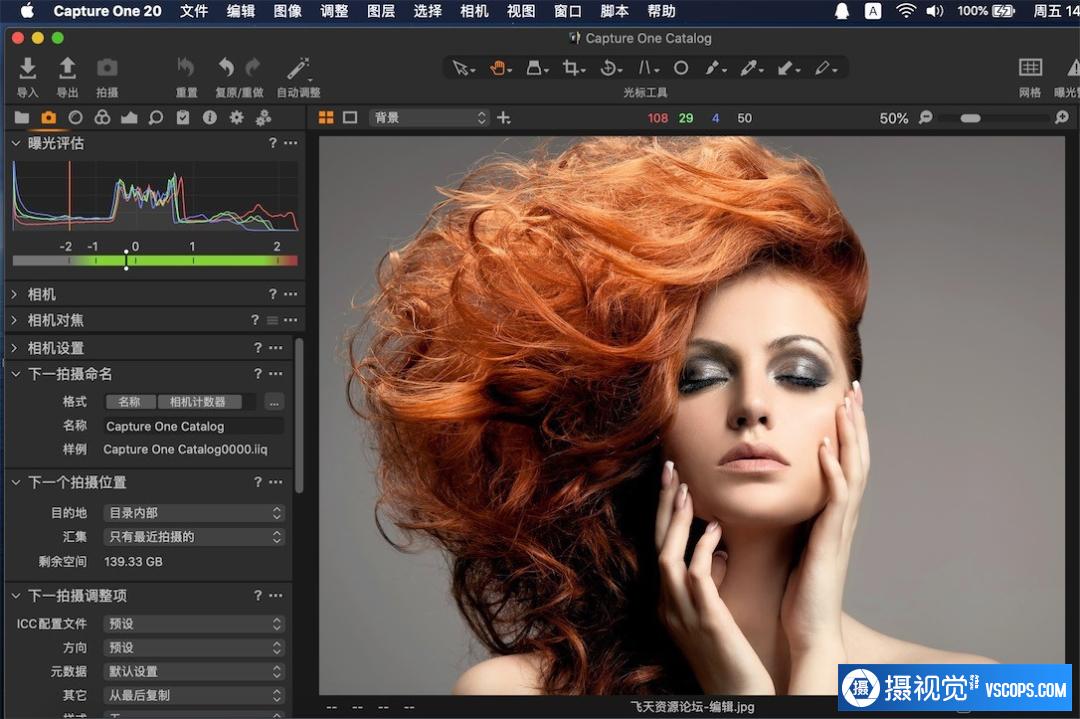Select the arrow pointer cursor tool
Screen dimensions: 1080x719
click(461, 68)
